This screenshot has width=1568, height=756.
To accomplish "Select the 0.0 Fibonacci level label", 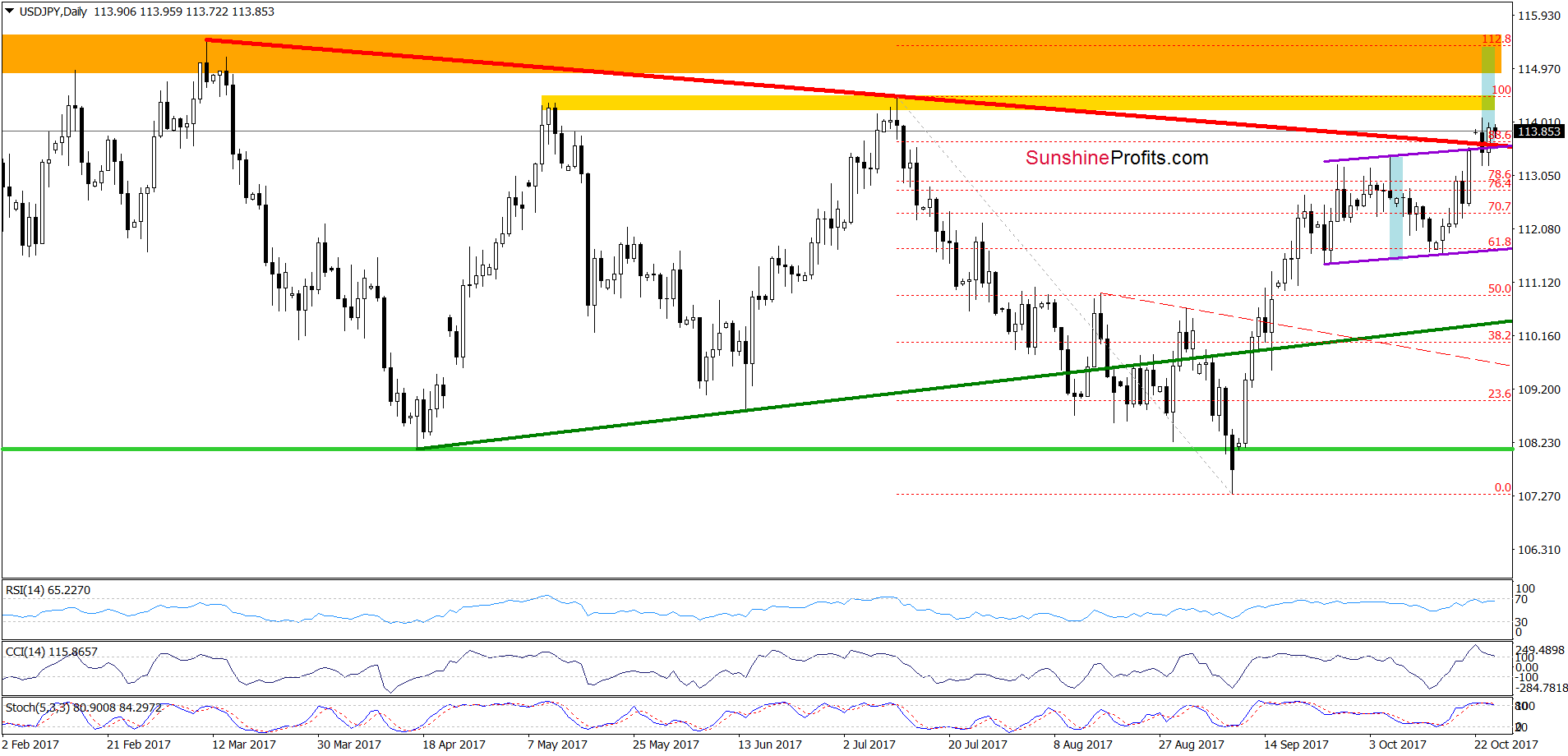I will [x=1502, y=487].
